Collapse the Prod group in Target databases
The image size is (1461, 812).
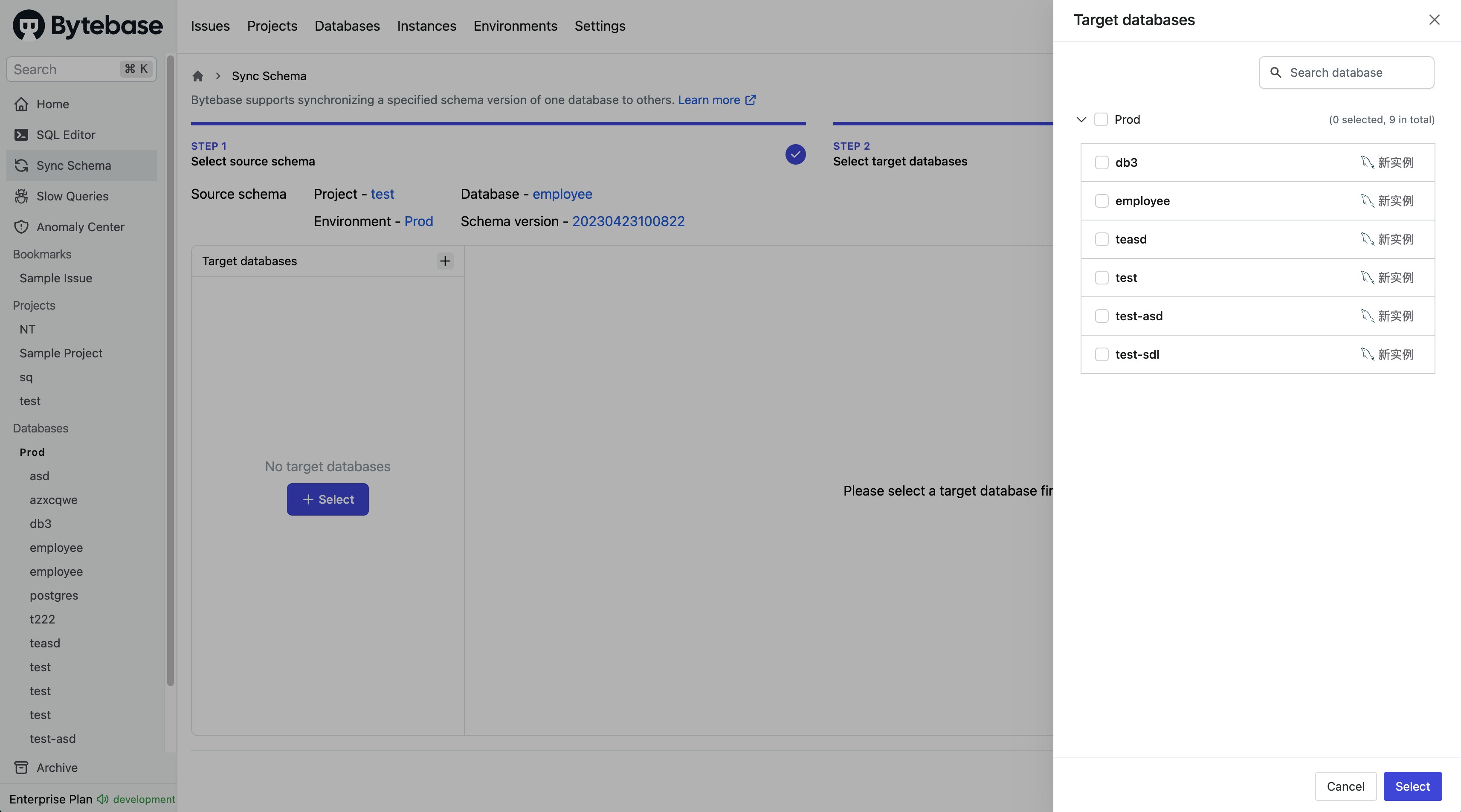tap(1081, 120)
